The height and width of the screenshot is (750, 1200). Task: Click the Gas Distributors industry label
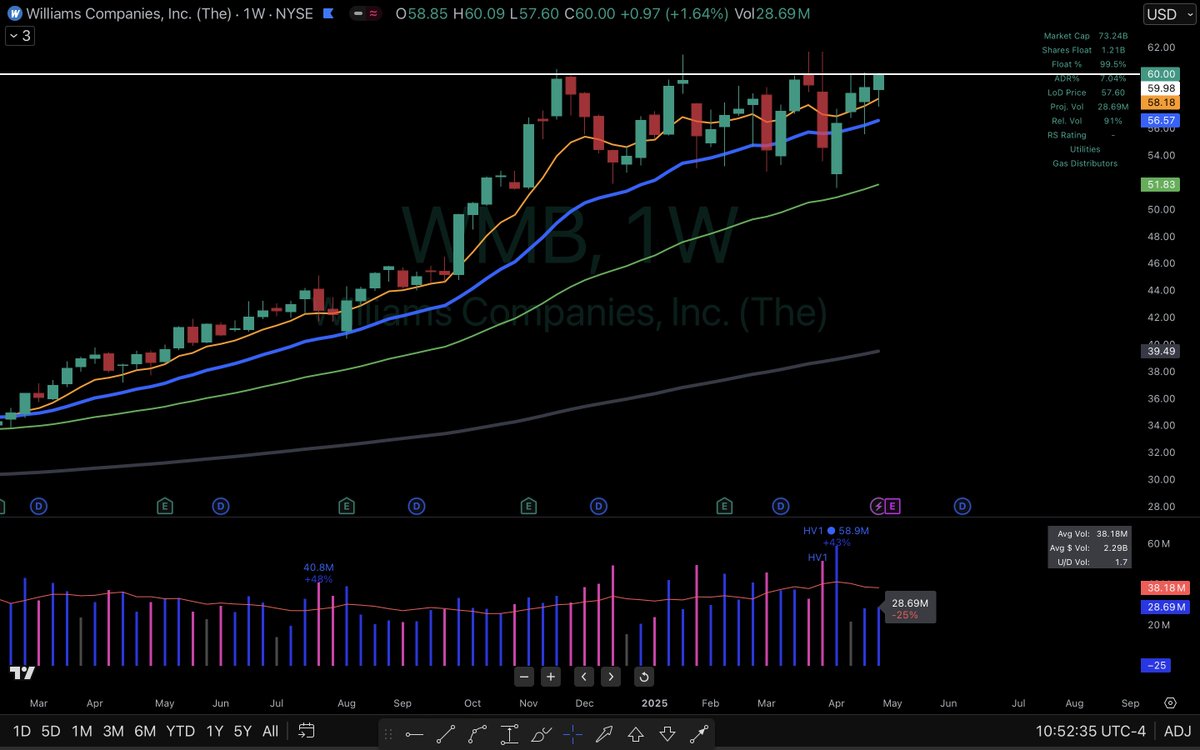tap(1085, 163)
